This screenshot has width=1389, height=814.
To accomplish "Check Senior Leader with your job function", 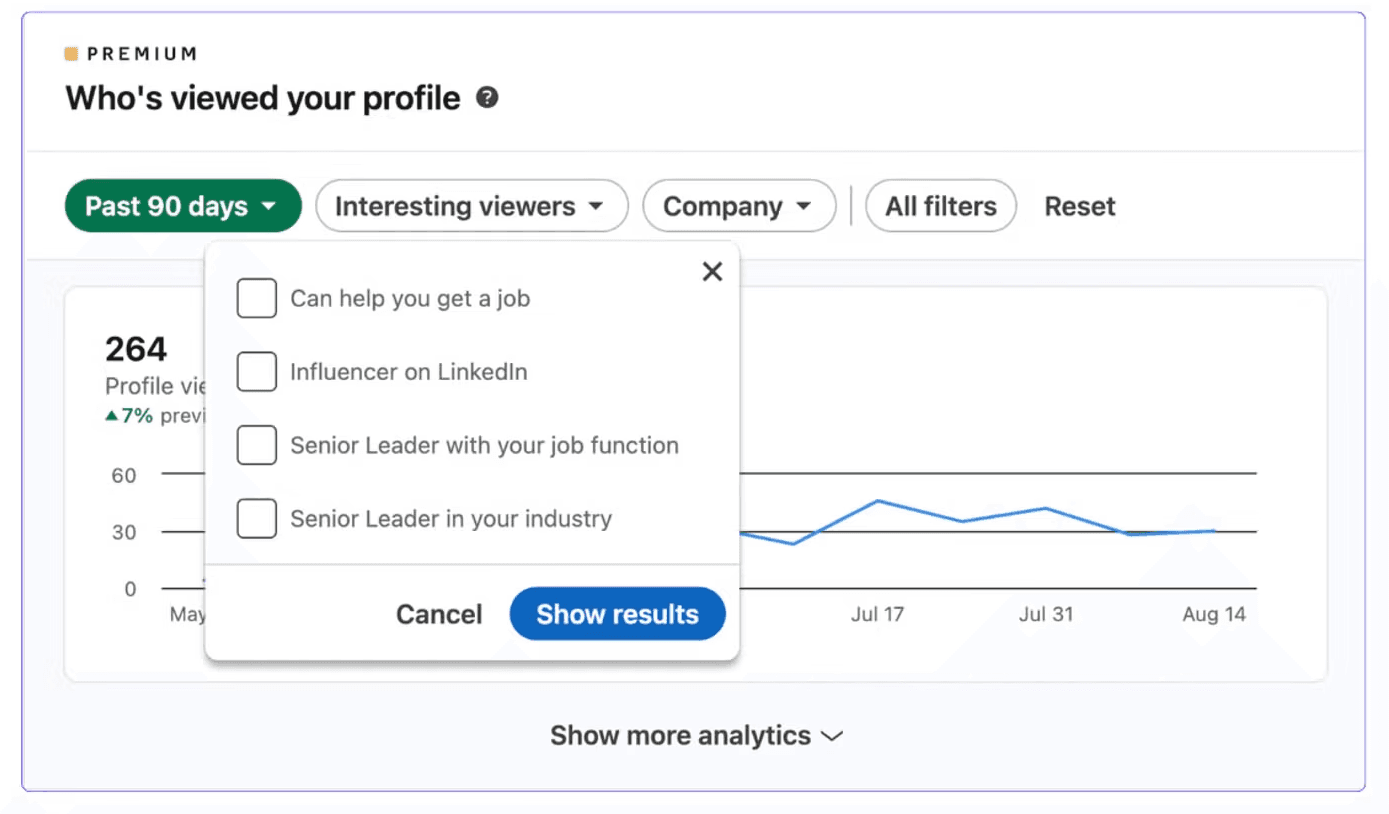I will [257, 445].
